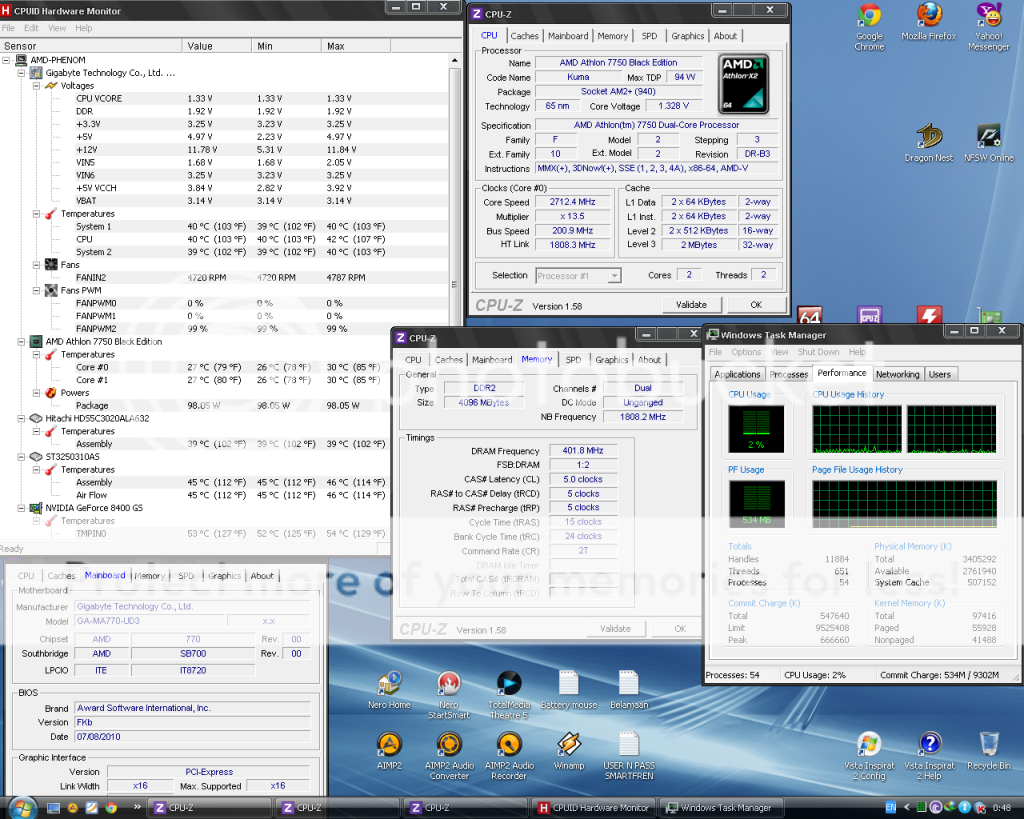This screenshot has width=1024, height=819.
Task: Click Hardware Monitor scrollbar up arrow
Action: point(455,61)
